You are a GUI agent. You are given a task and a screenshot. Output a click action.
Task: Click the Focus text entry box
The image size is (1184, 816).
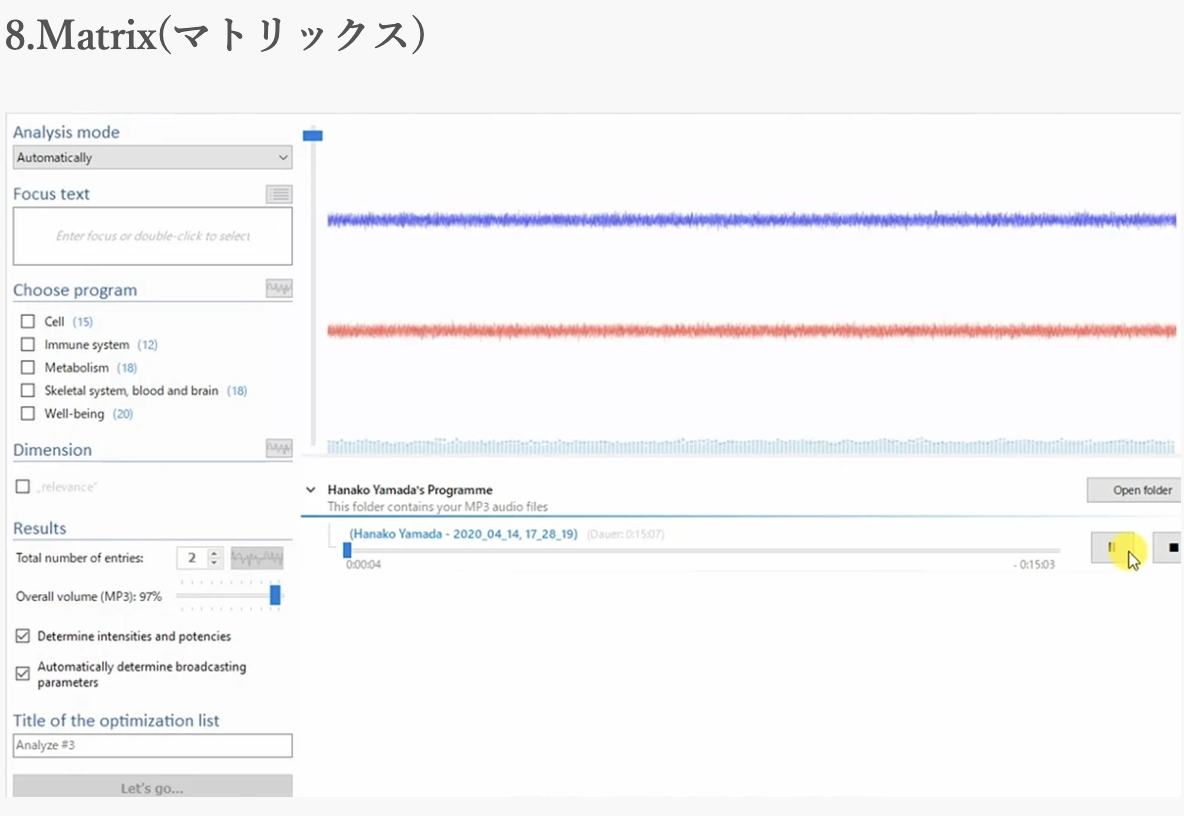point(152,237)
